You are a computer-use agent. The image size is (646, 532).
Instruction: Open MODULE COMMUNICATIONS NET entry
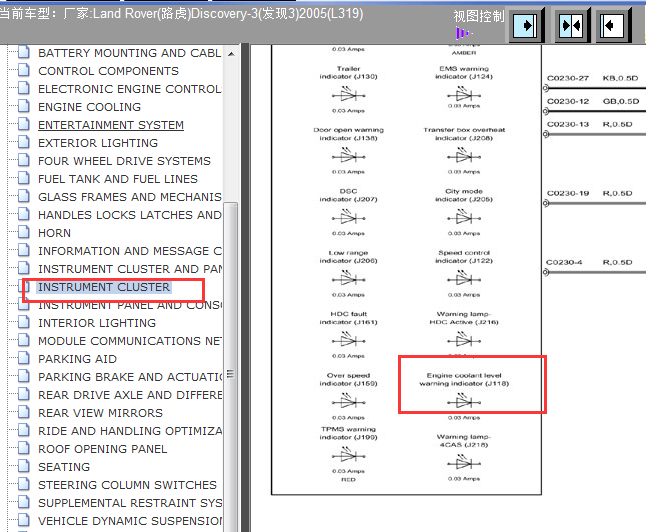tap(130, 341)
